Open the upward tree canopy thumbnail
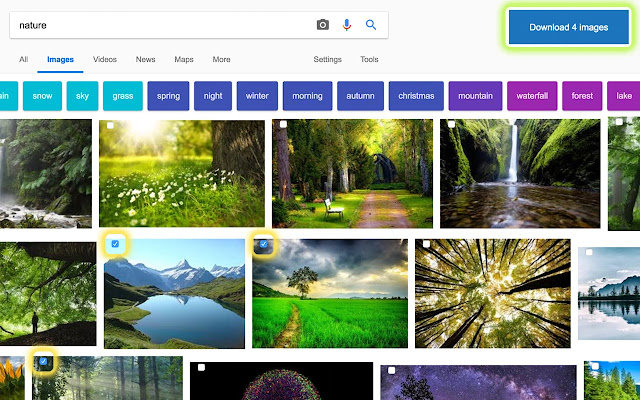This screenshot has width=640, height=400. coord(493,293)
